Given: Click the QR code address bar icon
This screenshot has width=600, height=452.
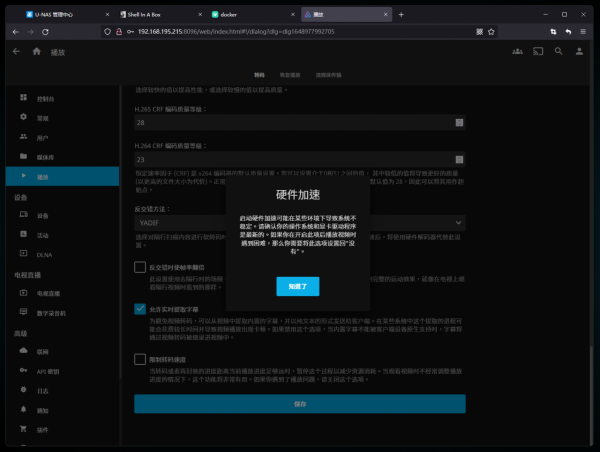Looking at the screenshot, I should click(x=479, y=32).
